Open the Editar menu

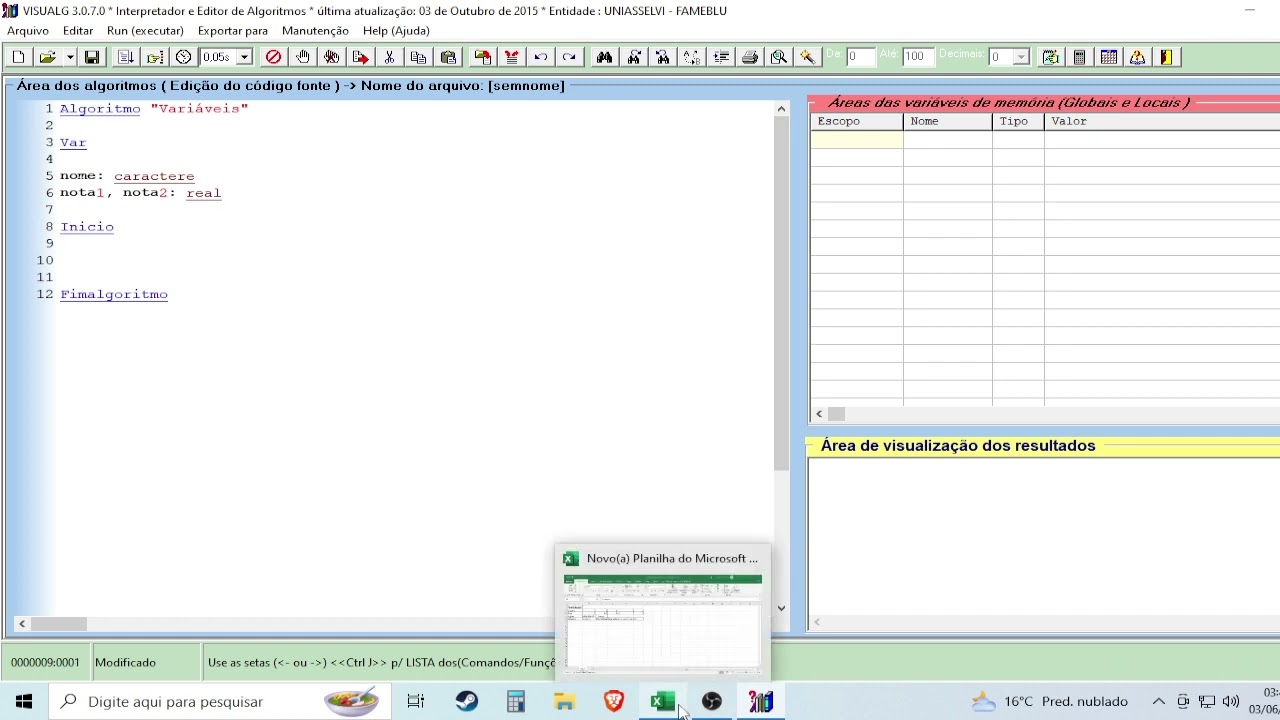pyautogui.click(x=78, y=31)
